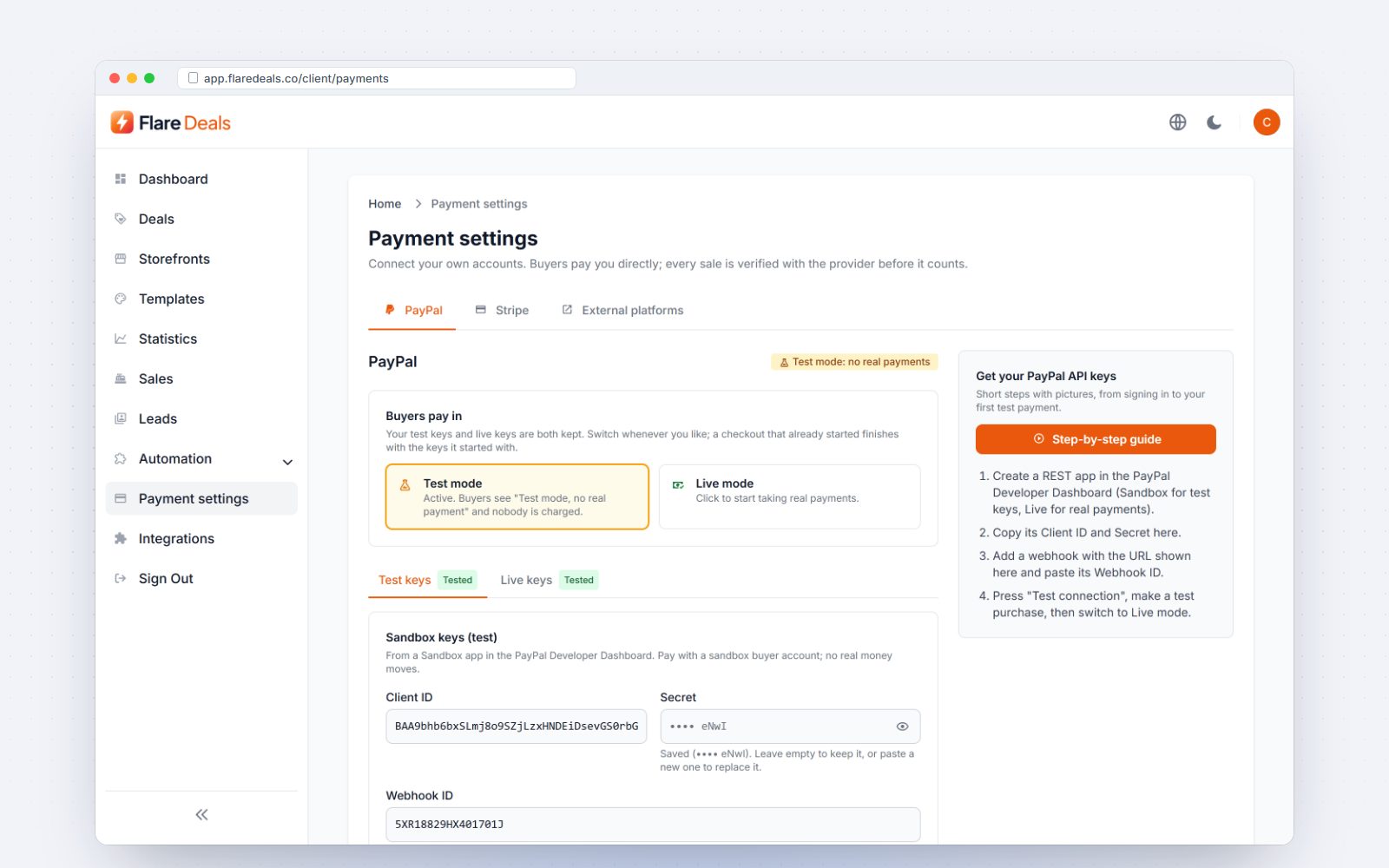Open Deals in the sidebar
This screenshot has height=868, width=1389.
201,219
